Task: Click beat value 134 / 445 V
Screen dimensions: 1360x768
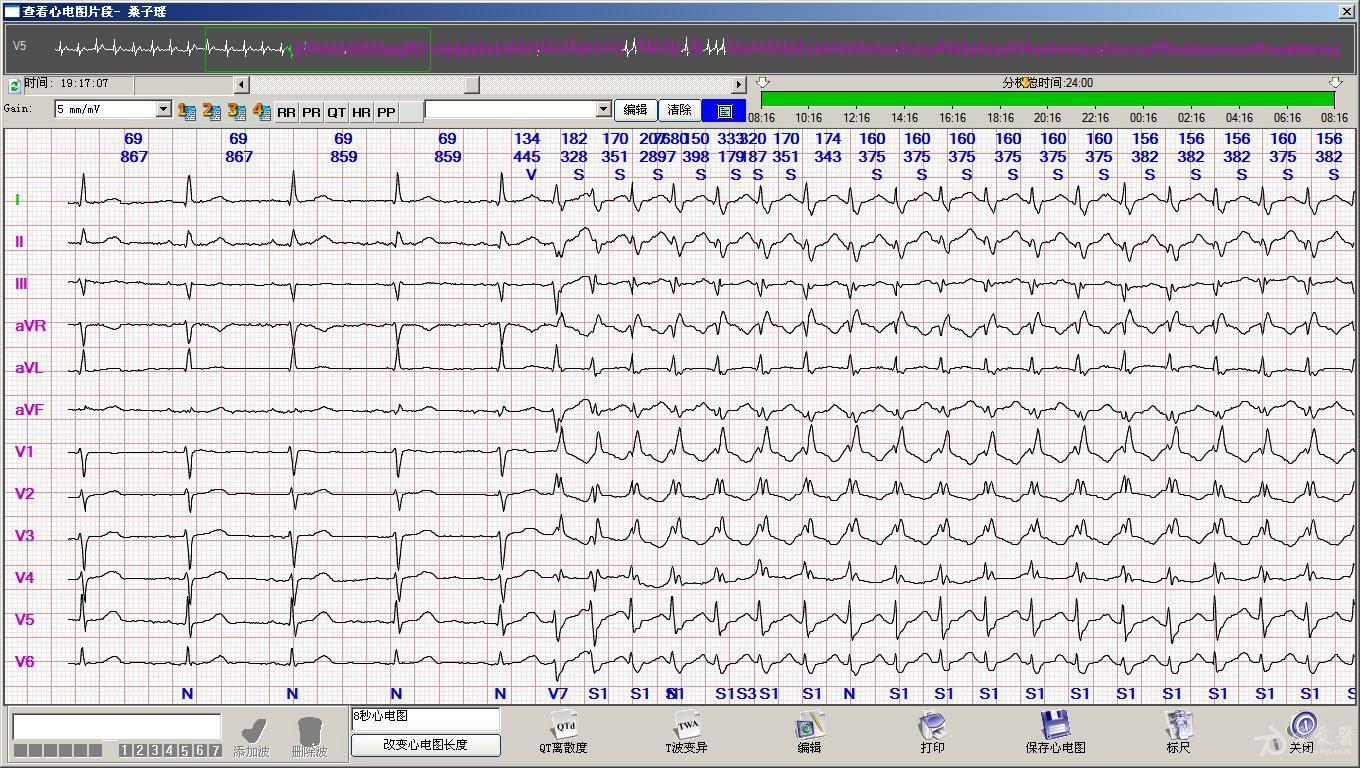Action: tap(527, 156)
